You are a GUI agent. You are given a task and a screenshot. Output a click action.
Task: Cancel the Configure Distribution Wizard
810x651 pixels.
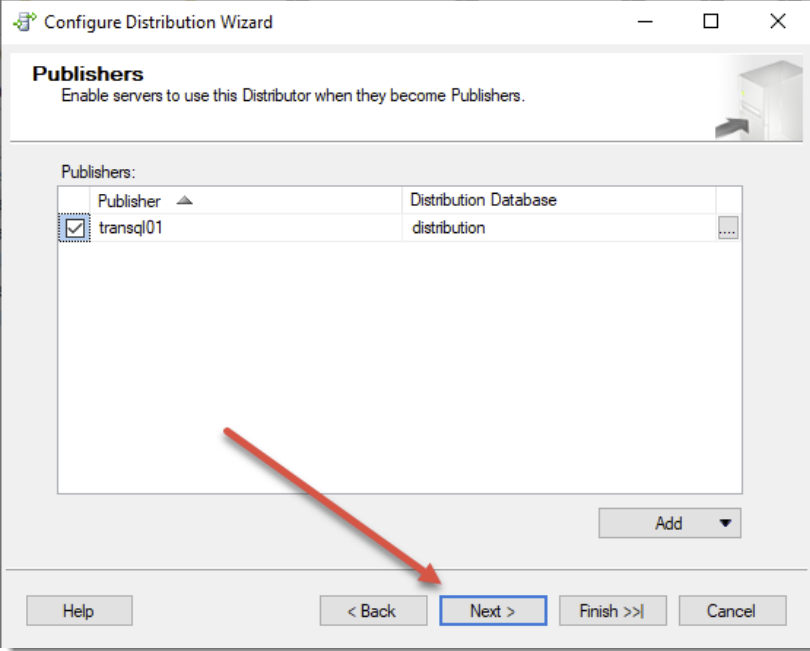click(732, 611)
